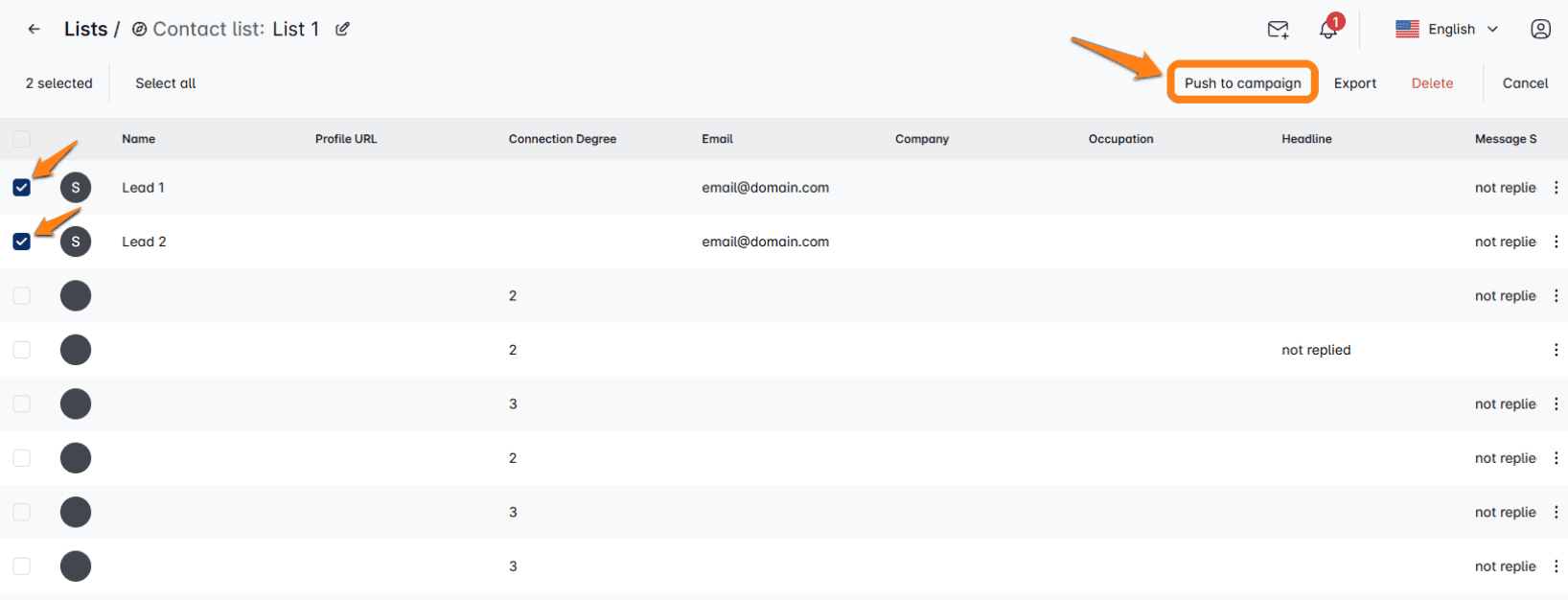1568x600 pixels.
Task: Cancel the current selection
Action: tap(1525, 83)
